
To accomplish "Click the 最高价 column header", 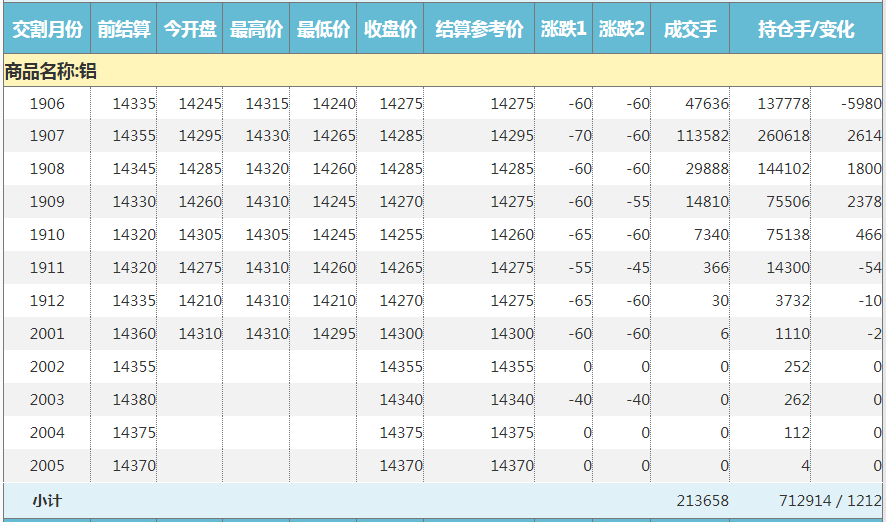I will (x=256, y=30).
